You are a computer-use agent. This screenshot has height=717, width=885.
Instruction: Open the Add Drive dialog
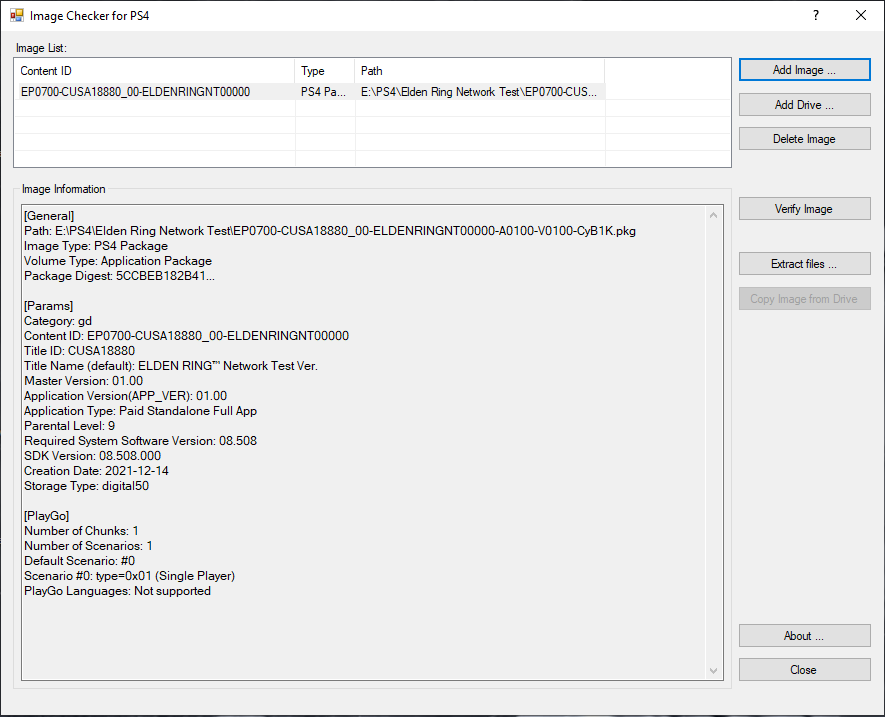[804, 105]
